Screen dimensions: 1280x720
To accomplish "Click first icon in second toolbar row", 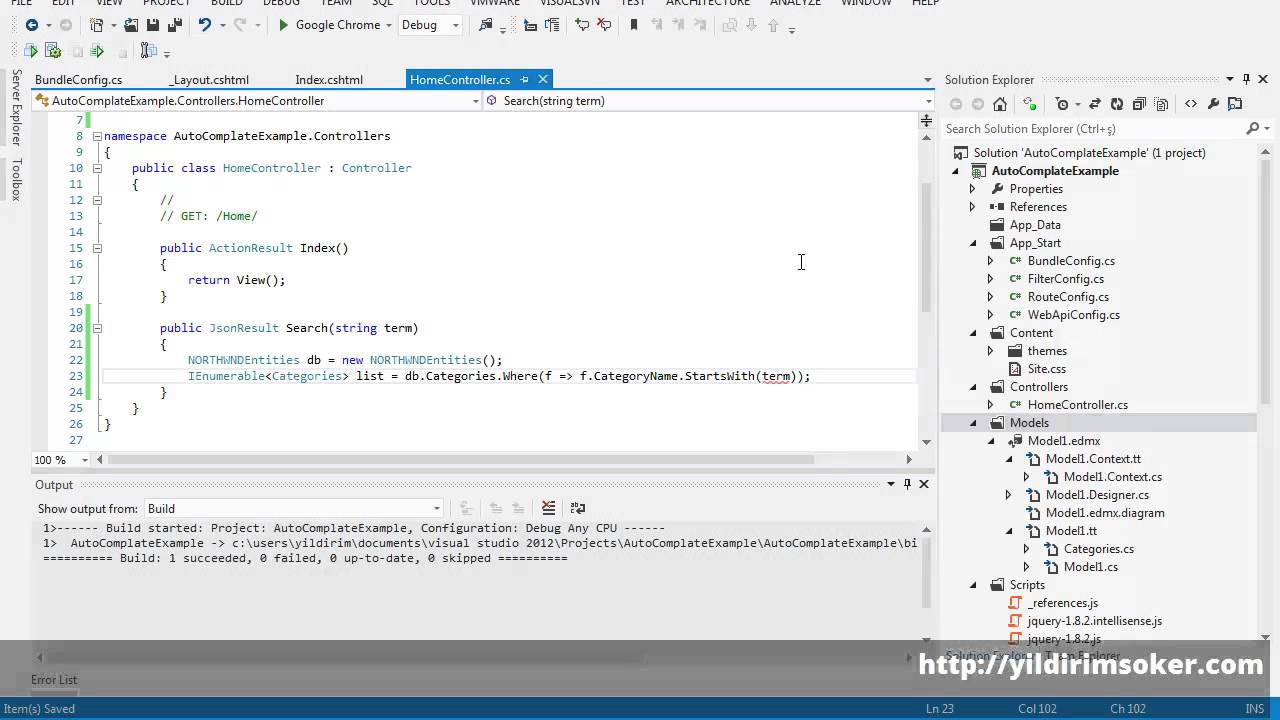I will point(31,51).
